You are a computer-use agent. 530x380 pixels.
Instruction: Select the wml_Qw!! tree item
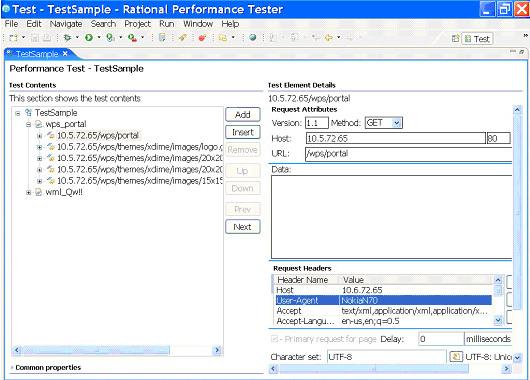pyautogui.click(x=64, y=192)
